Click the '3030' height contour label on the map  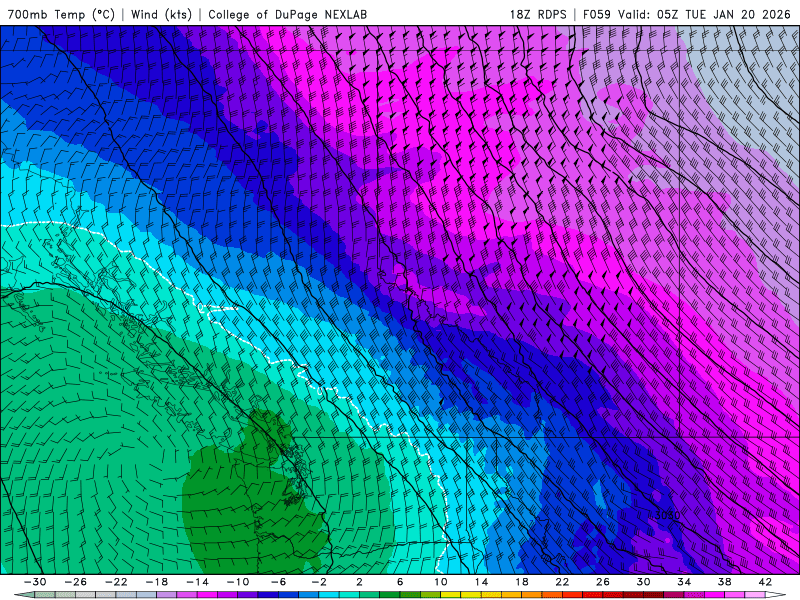click(x=667, y=515)
